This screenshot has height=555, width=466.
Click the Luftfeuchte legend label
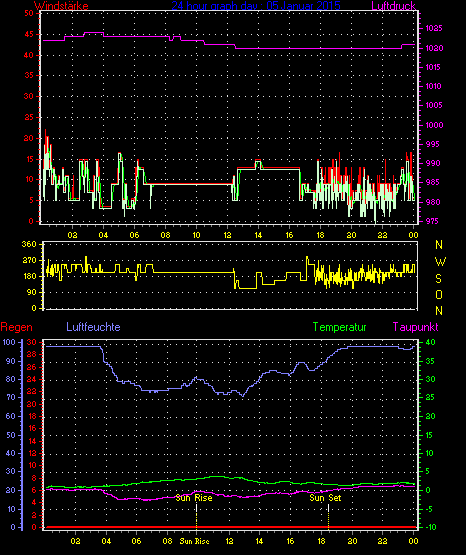[93, 327]
